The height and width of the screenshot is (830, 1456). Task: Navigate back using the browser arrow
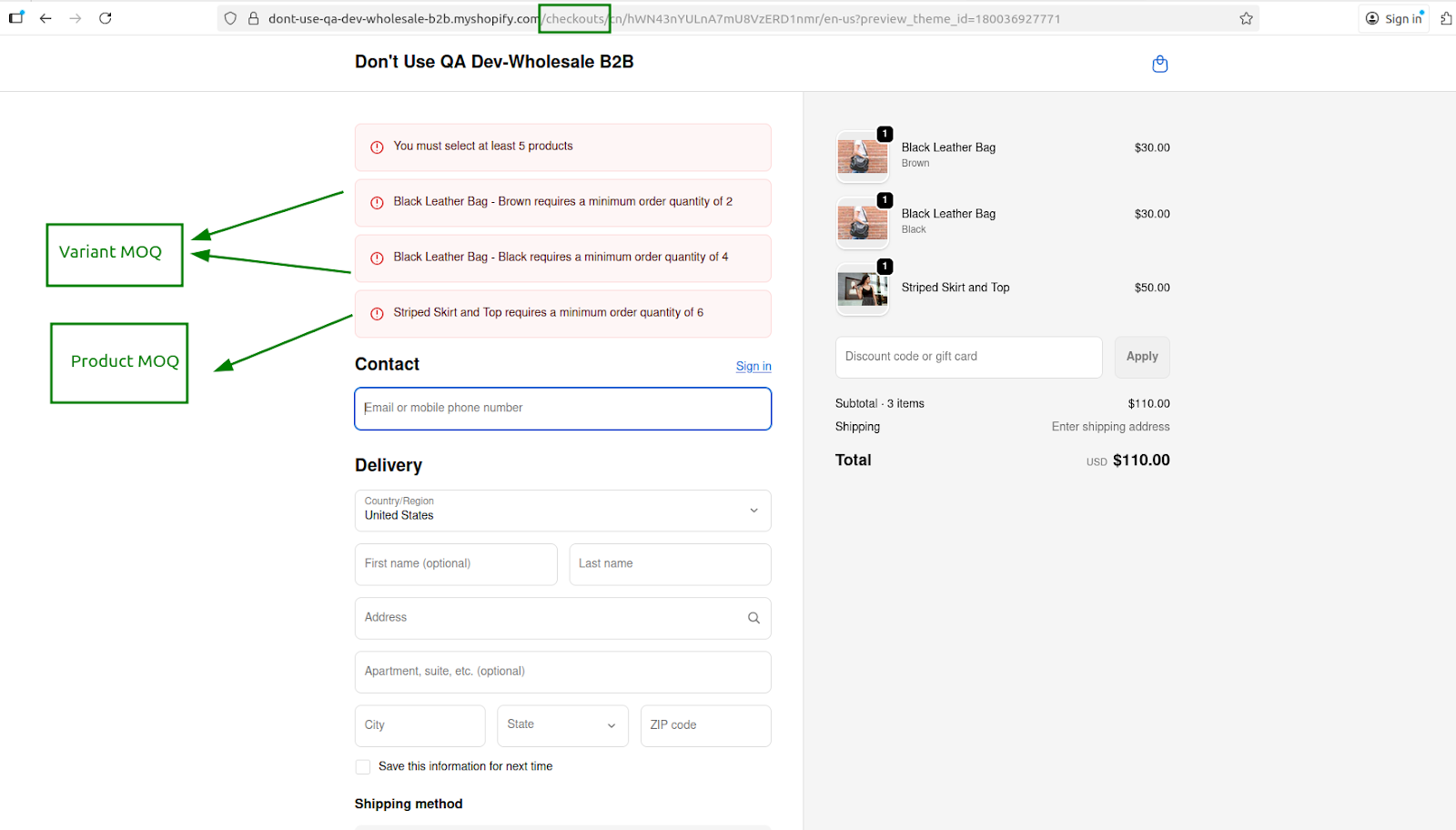pos(45,17)
